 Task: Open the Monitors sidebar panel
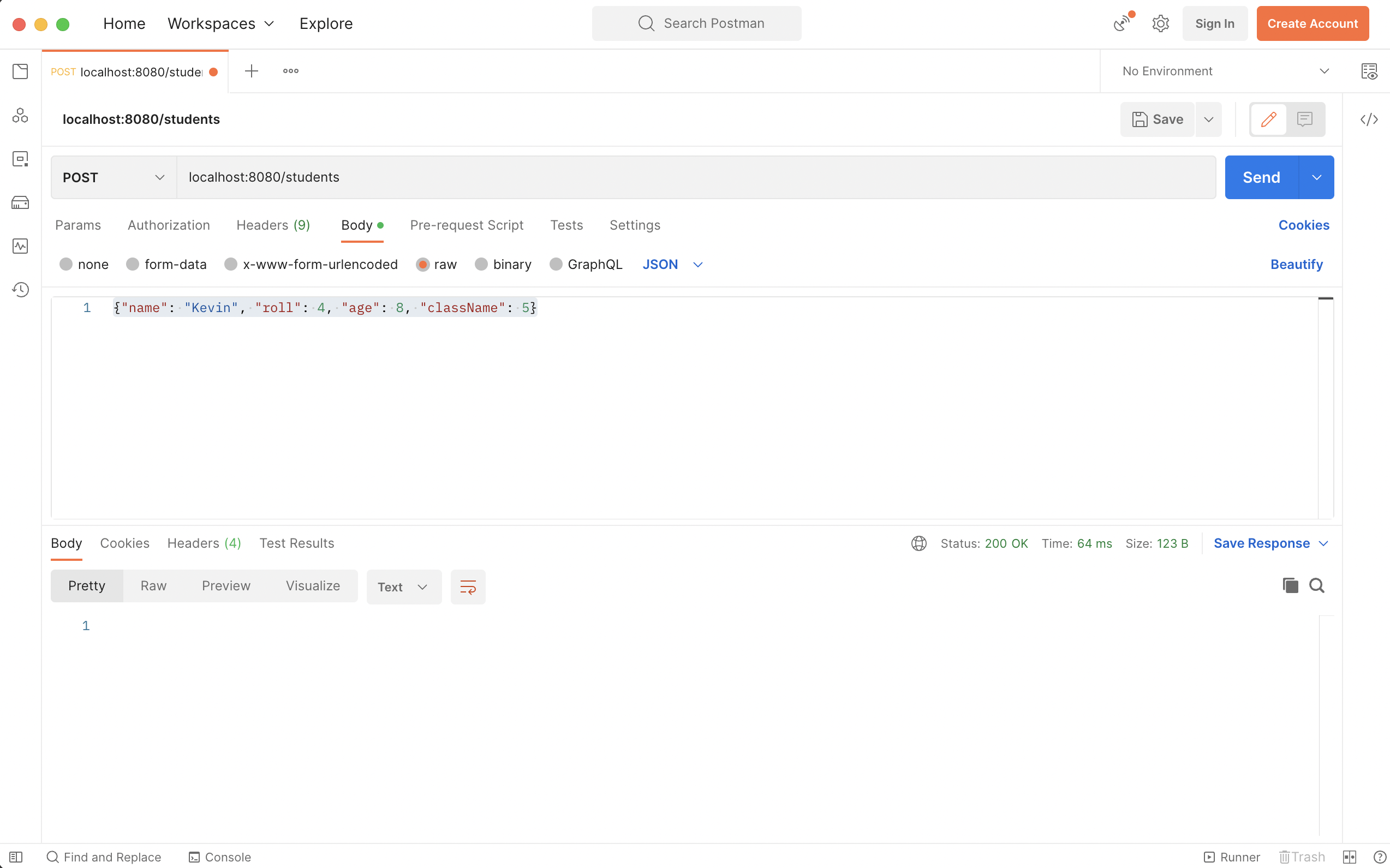20,246
